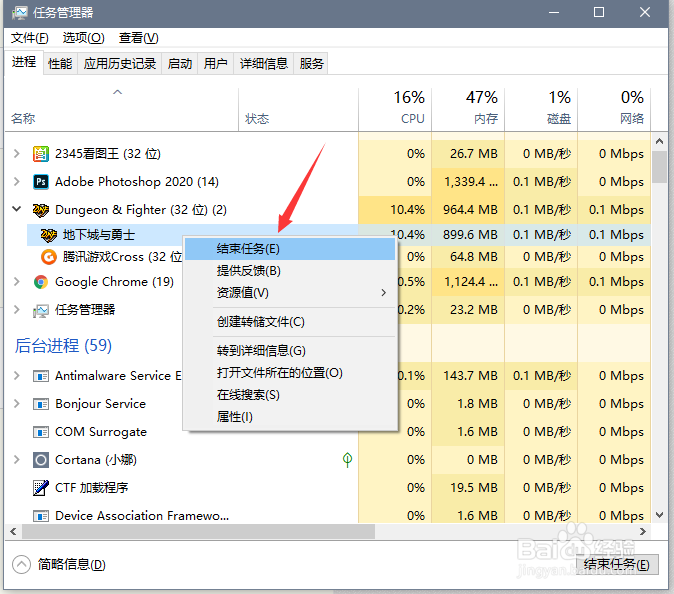Click the Device Association Framework icon
Image resolution: width=674 pixels, height=594 pixels.
coord(41,516)
